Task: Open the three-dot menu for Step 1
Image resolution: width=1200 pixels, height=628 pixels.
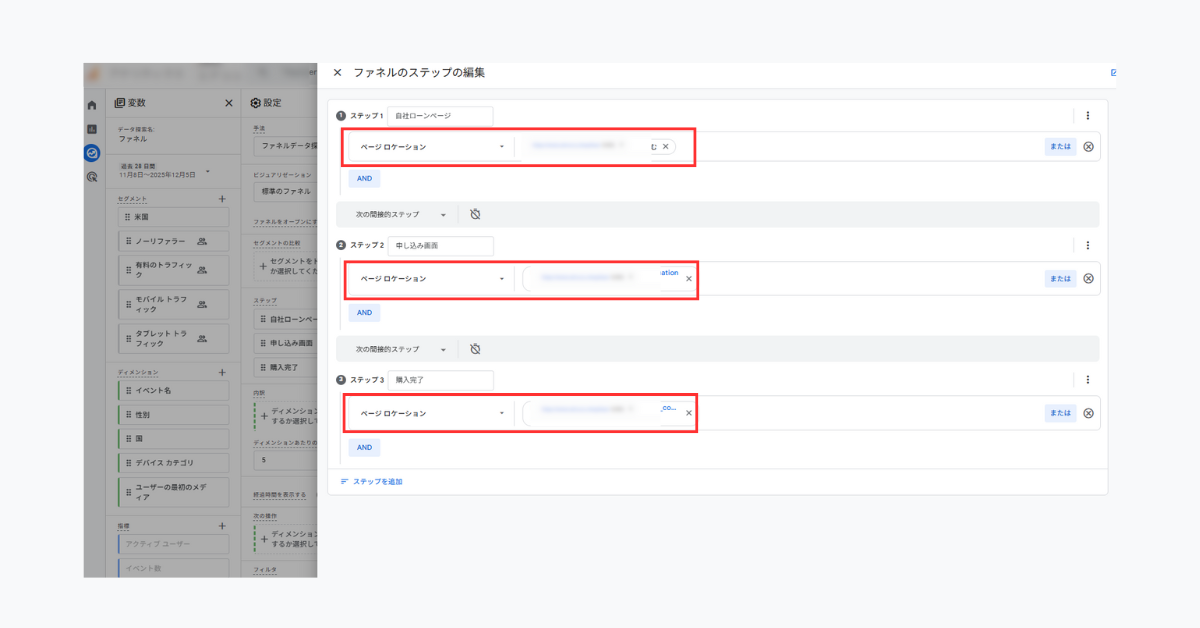Action: point(1087,116)
